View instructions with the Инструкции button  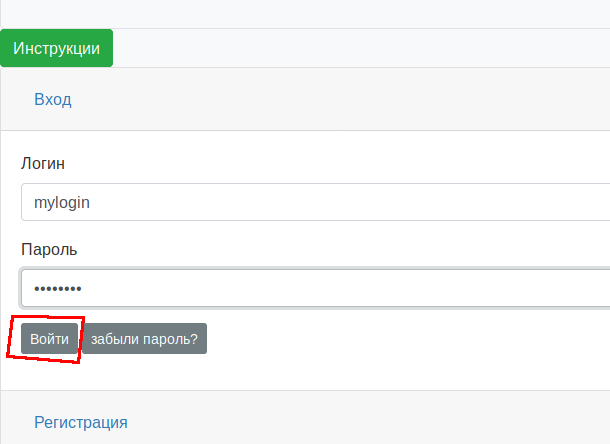click(x=56, y=48)
